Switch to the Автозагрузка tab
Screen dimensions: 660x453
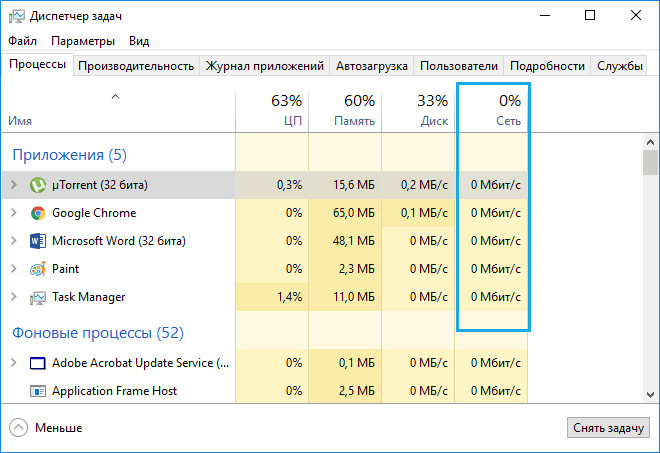372,66
